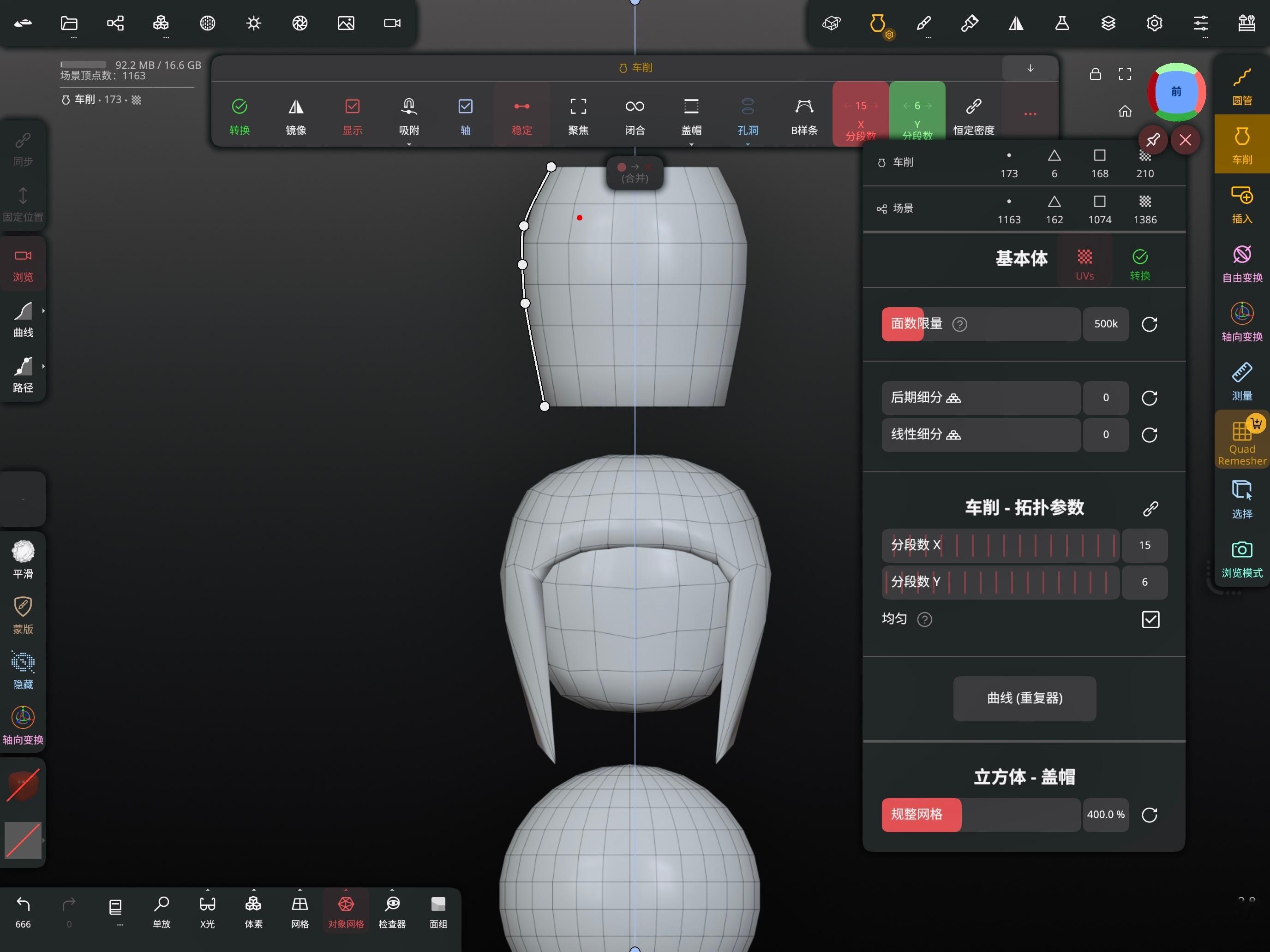The width and height of the screenshot is (1270, 952).
Task: Open the files folder icon
Action: click(x=69, y=23)
